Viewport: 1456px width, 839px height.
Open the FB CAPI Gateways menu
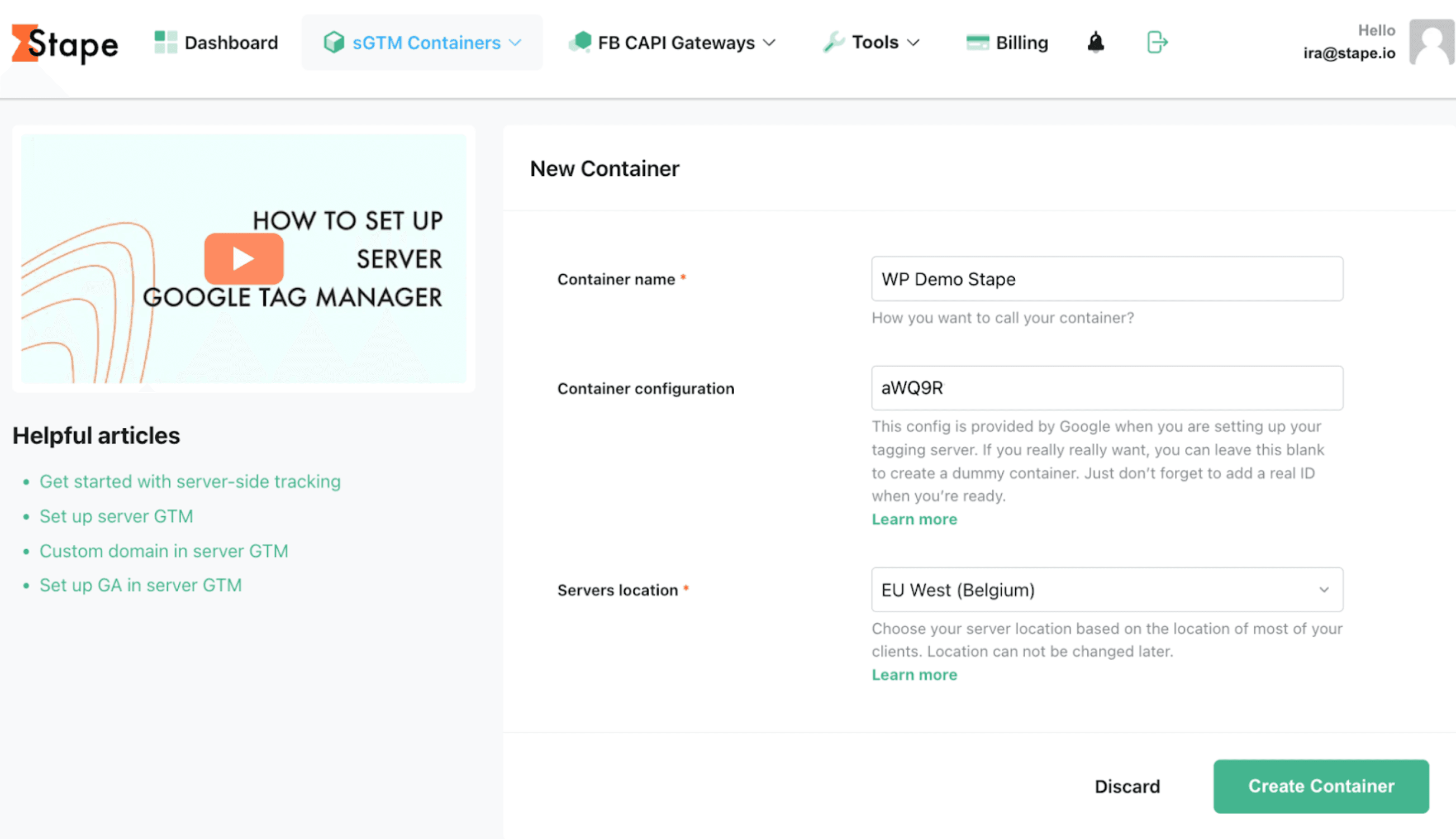pyautogui.click(x=672, y=42)
